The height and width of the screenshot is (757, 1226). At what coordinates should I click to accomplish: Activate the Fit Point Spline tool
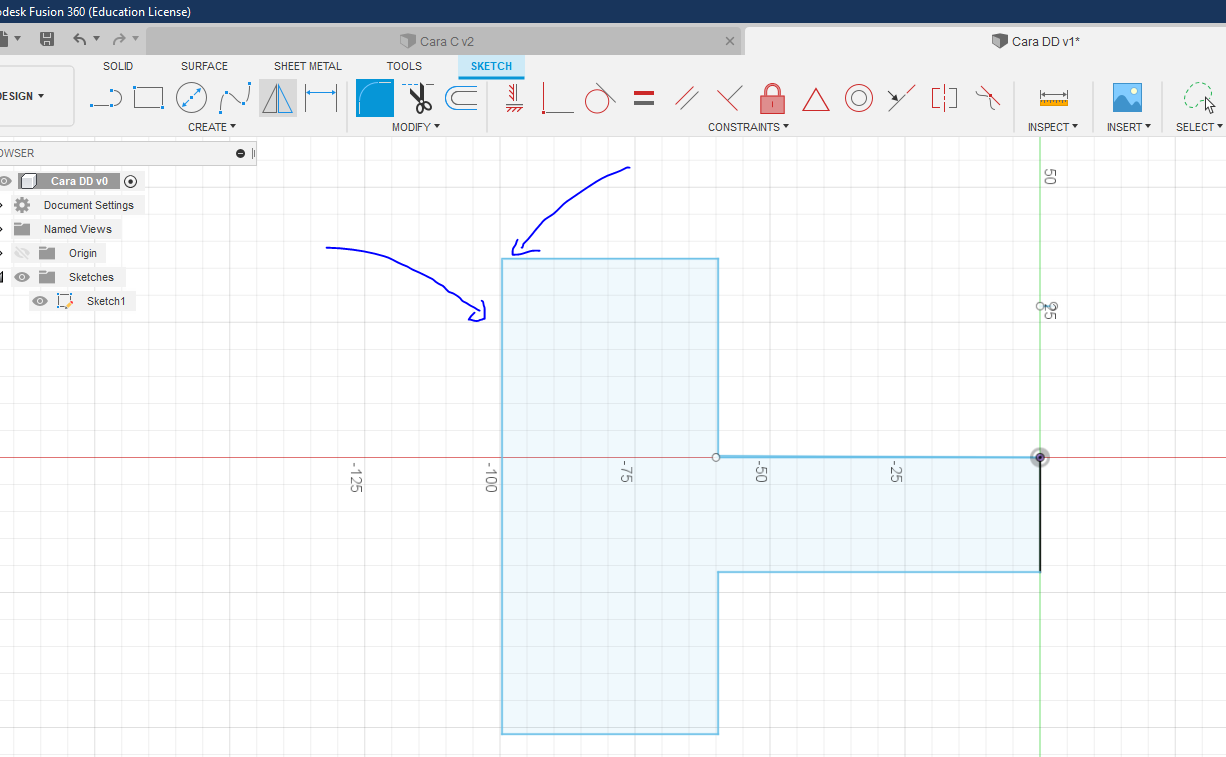[x=234, y=98]
